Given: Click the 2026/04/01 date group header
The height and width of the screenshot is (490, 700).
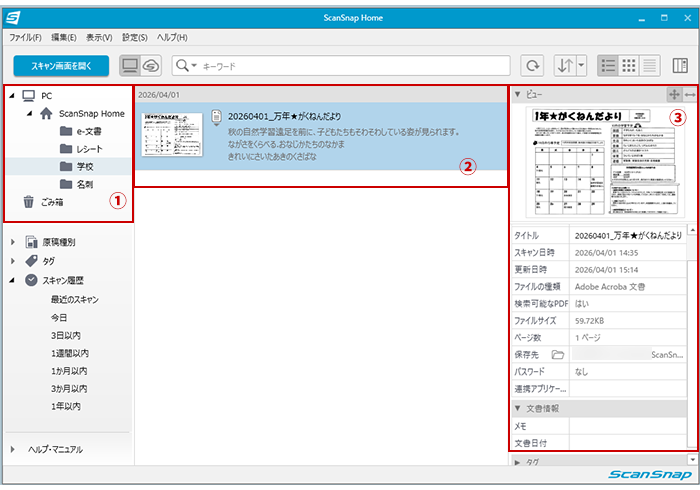Looking at the screenshot, I should (321, 95).
